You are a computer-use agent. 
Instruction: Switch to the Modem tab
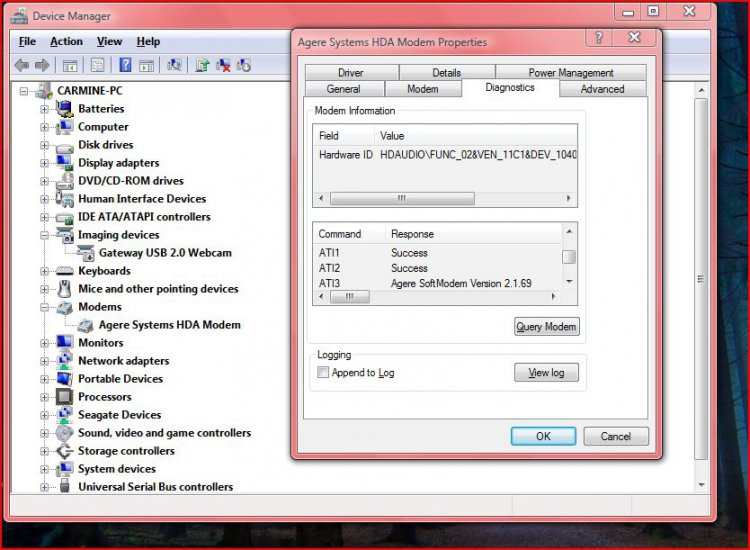tap(423, 89)
